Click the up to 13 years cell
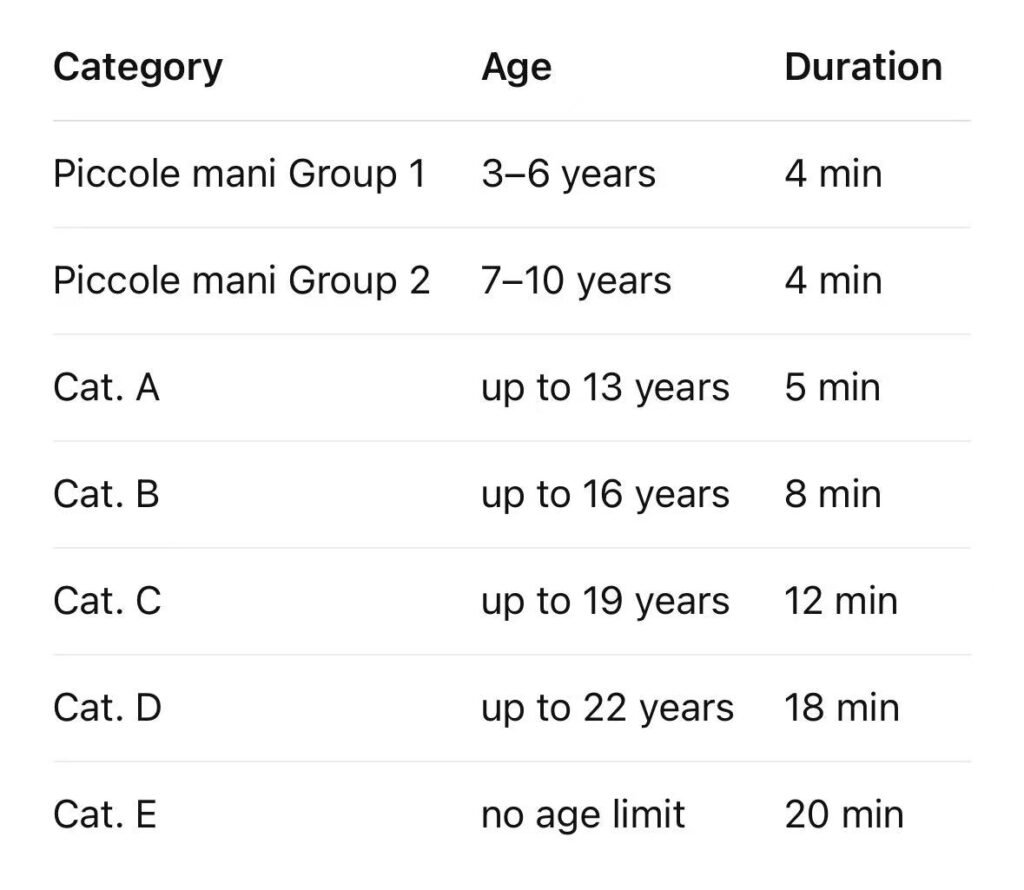This screenshot has width=1024, height=890. pyautogui.click(x=605, y=388)
